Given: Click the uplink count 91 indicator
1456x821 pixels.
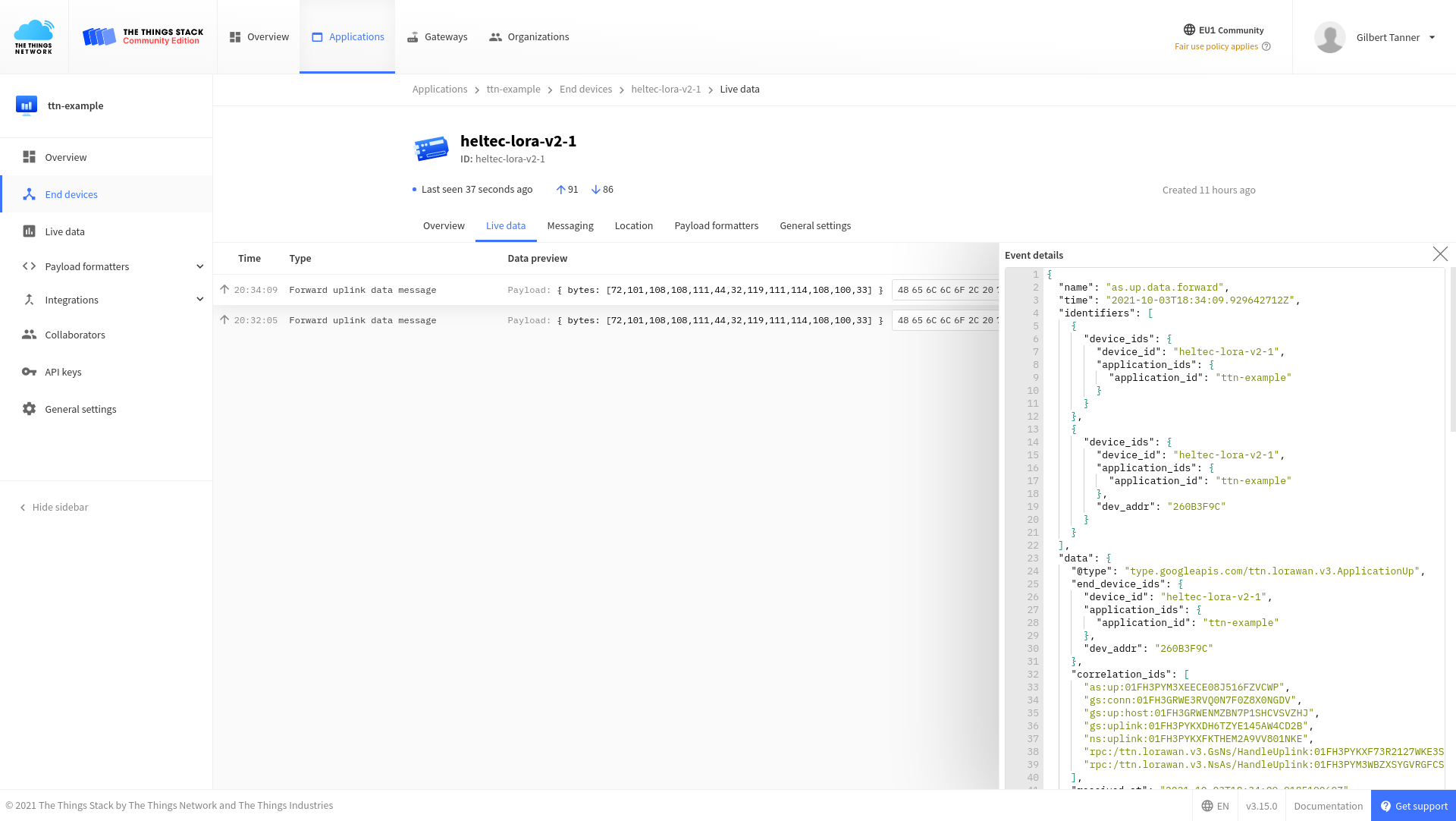Looking at the screenshot, I should pyautogui.click(x=565, y=189).
